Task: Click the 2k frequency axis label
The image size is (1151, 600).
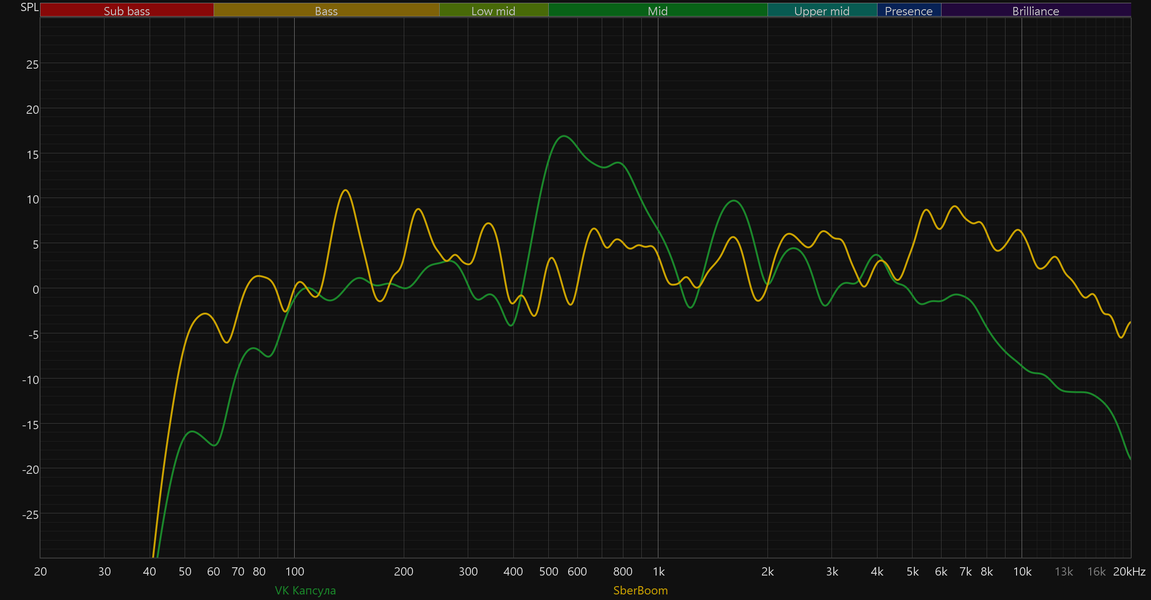Action: click(767, 571)
